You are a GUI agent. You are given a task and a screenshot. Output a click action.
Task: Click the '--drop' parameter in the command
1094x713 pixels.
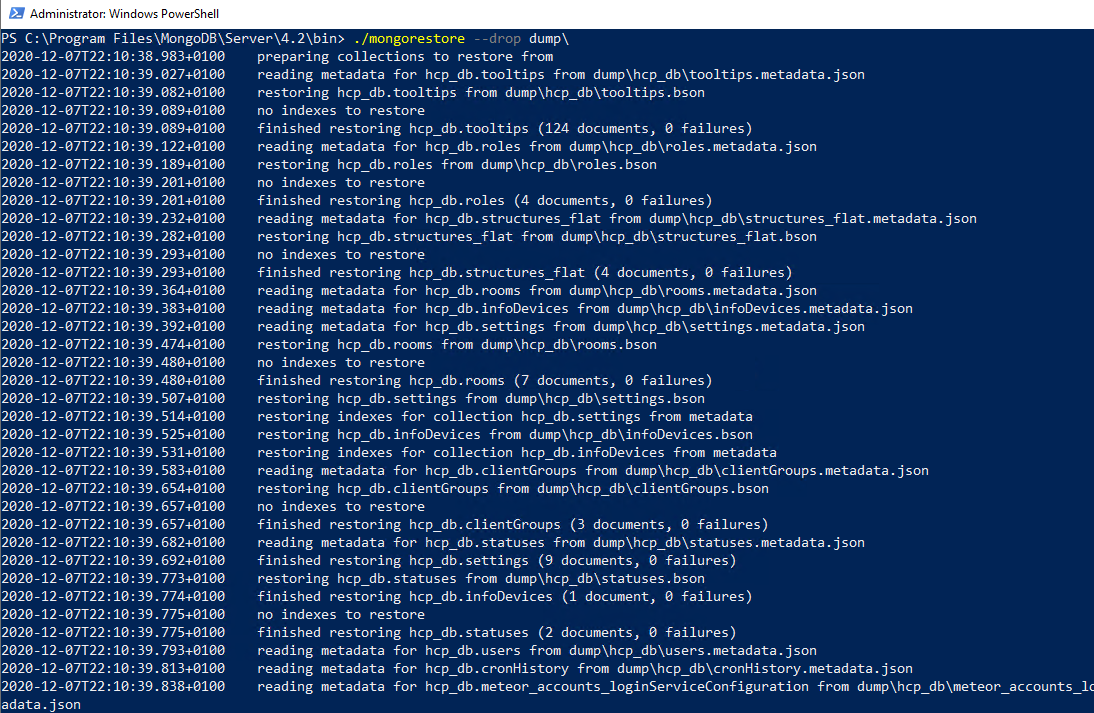click(497, 38)
